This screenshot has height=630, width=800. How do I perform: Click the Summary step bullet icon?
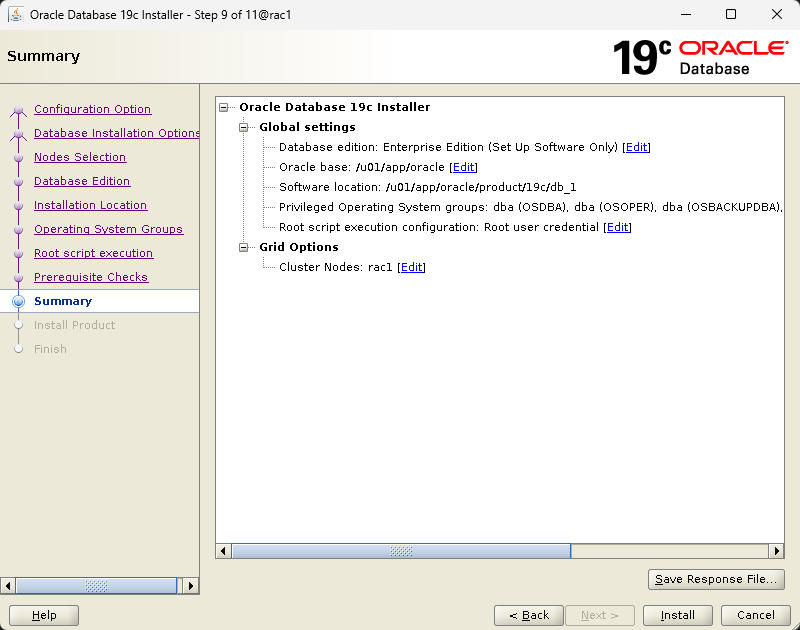tap(18, 301)
